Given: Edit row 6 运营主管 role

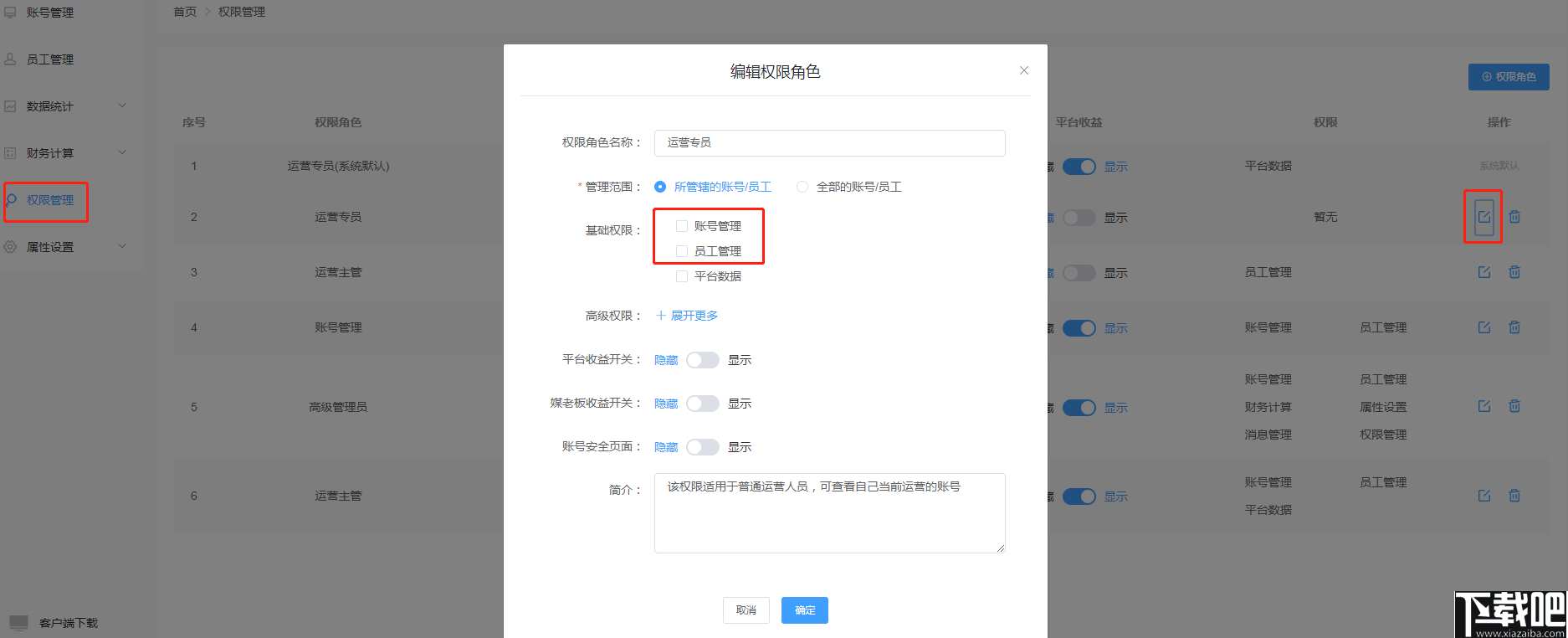Looking at the screenshot, I should (1483, 496).
